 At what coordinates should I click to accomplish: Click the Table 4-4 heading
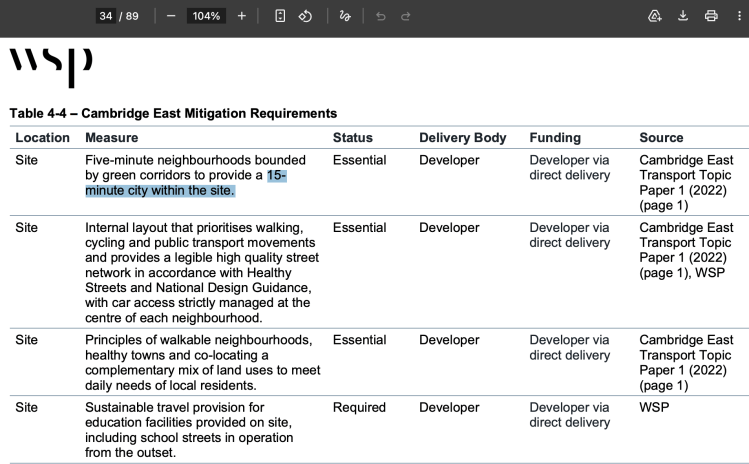(x=173, y=113)
